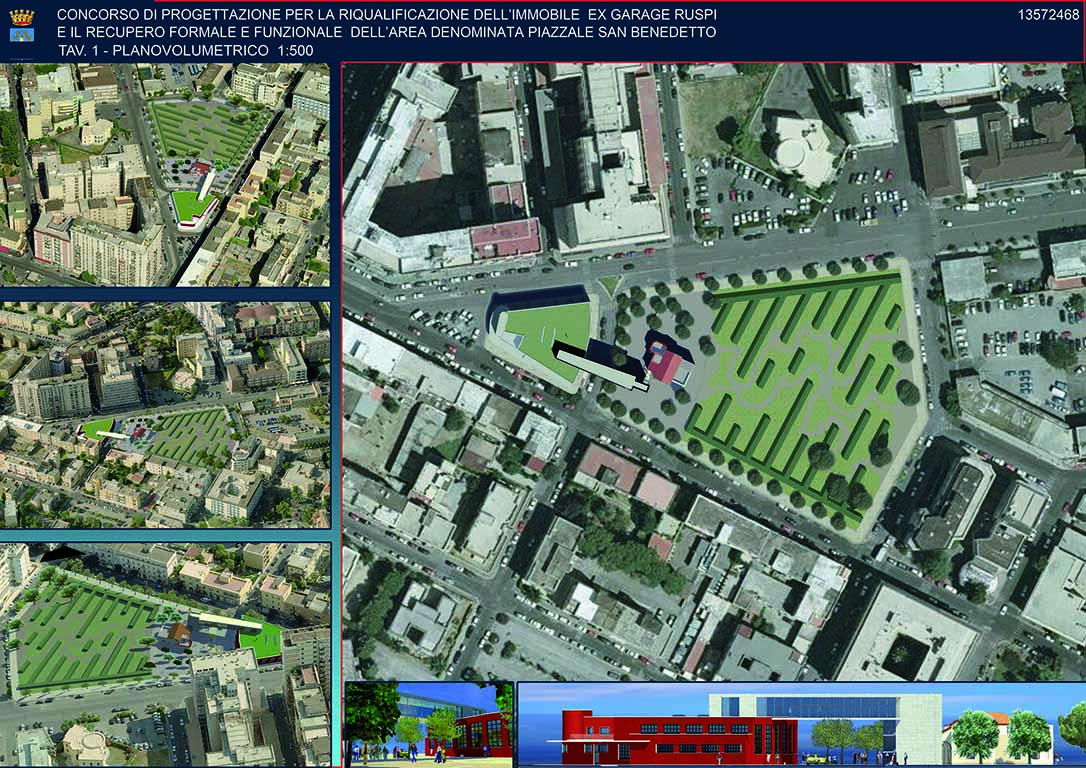
Task: Click the municipal crest emblem in the header
Action: 21,25
